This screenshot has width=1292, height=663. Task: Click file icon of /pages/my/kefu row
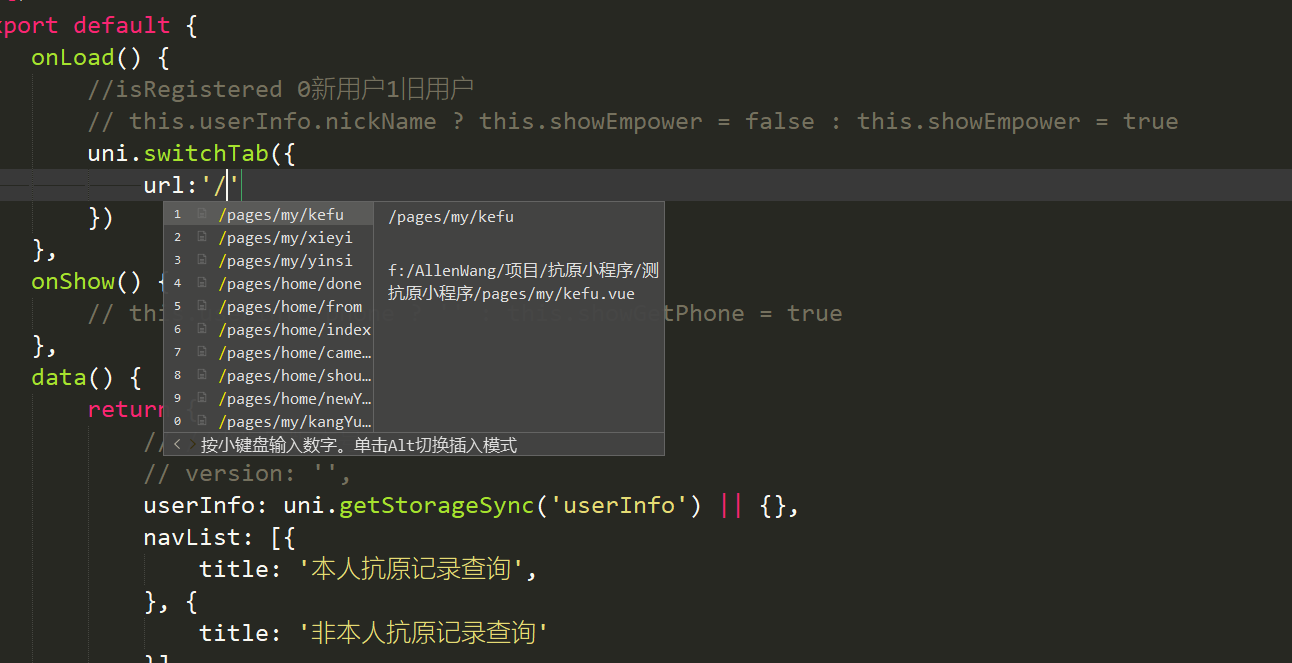tap(202, 214)
